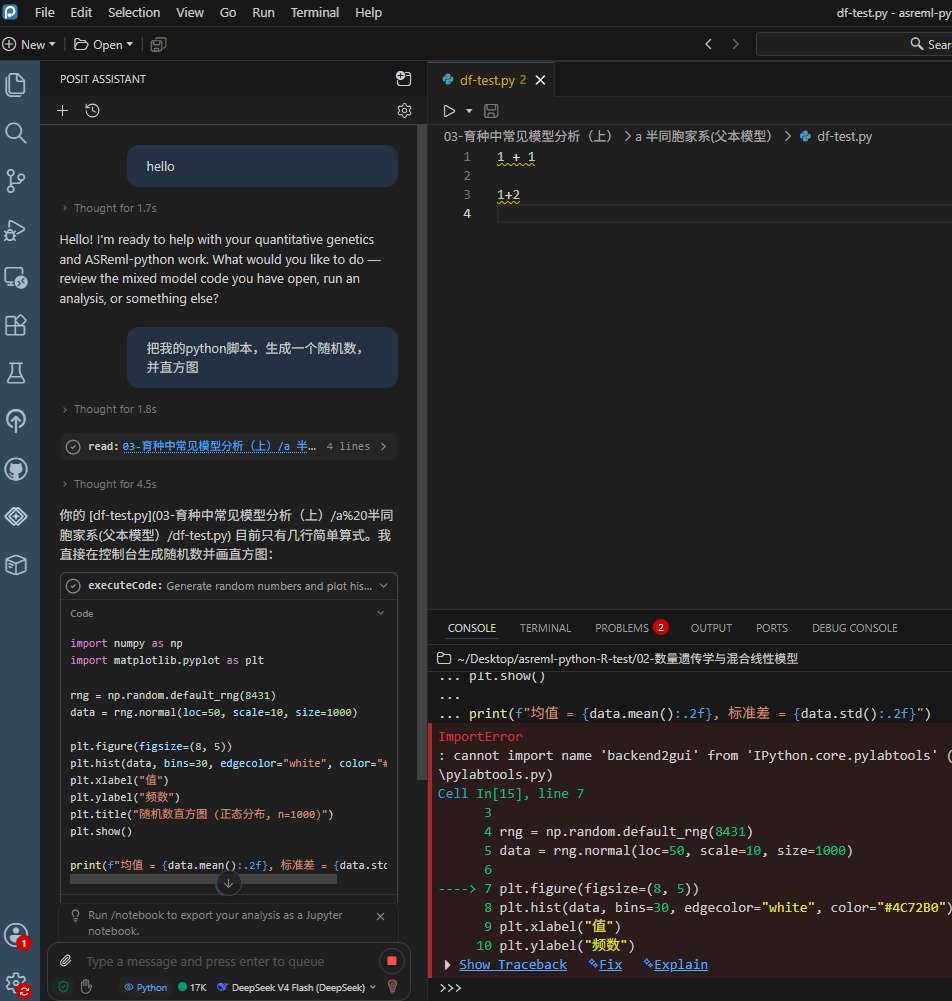The width and height of the screenshot is (952, 1001).
Task: Open Source Control view in activity bar
Action: (16, 181)
